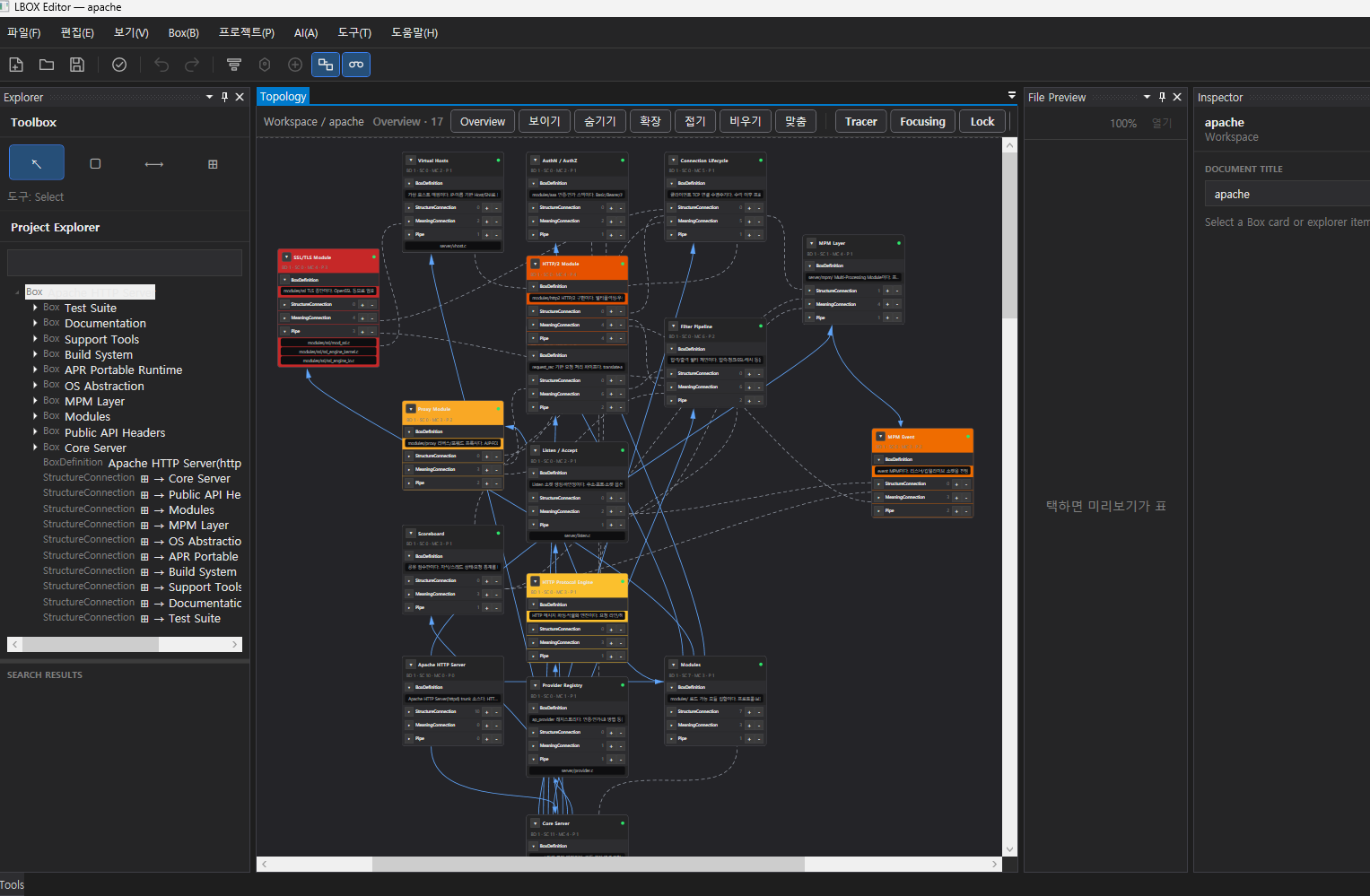Redo the action in the toolbar
1370x896 pixels.
(x=192, y=65)
